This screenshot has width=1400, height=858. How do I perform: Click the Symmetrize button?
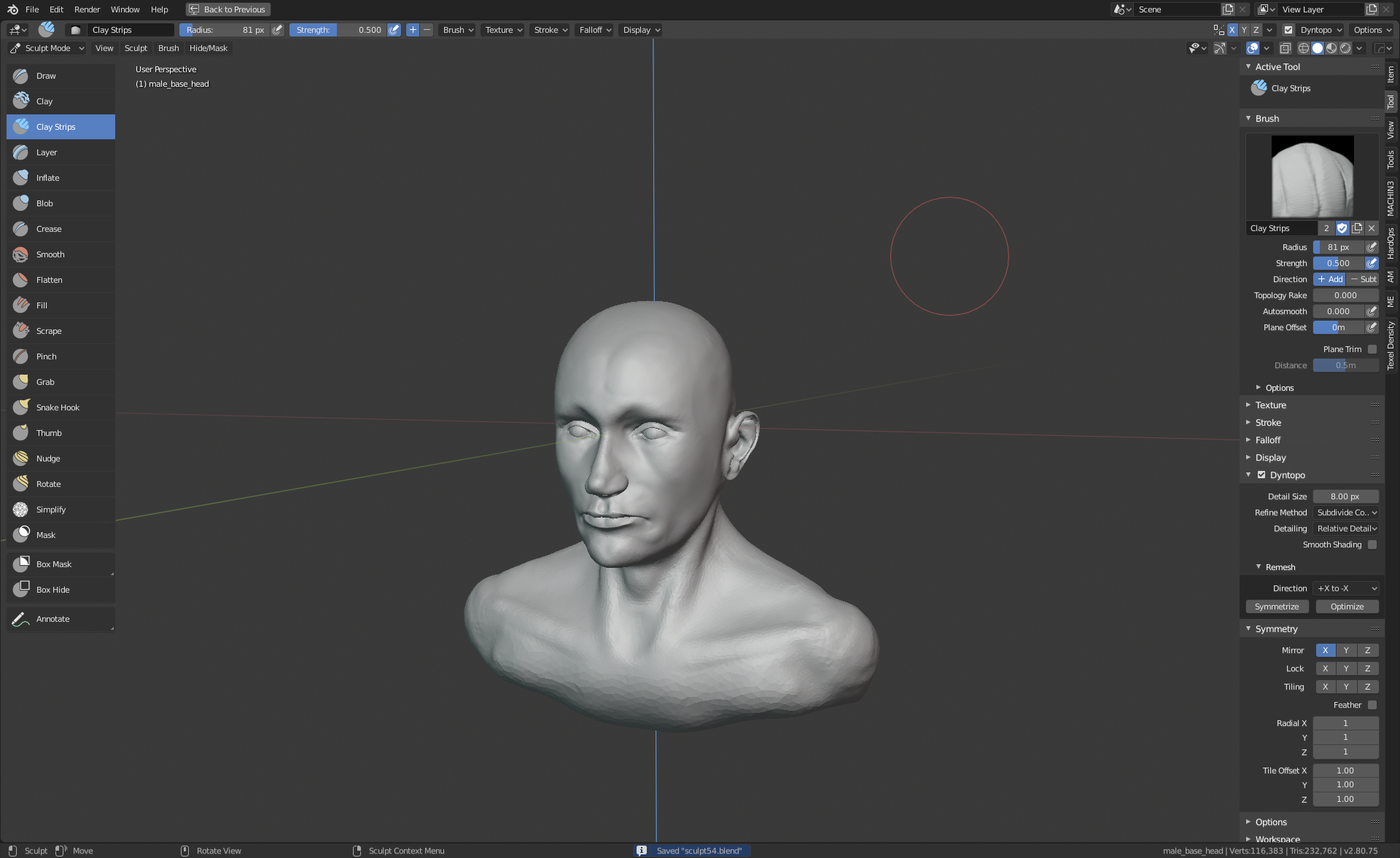coord(1277,607)
